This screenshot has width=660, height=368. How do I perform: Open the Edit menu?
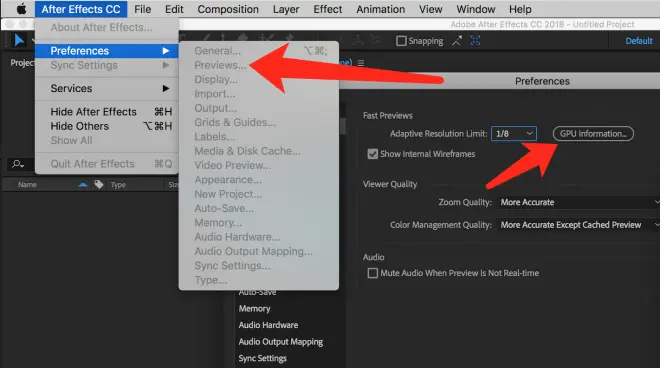[174, 9]
